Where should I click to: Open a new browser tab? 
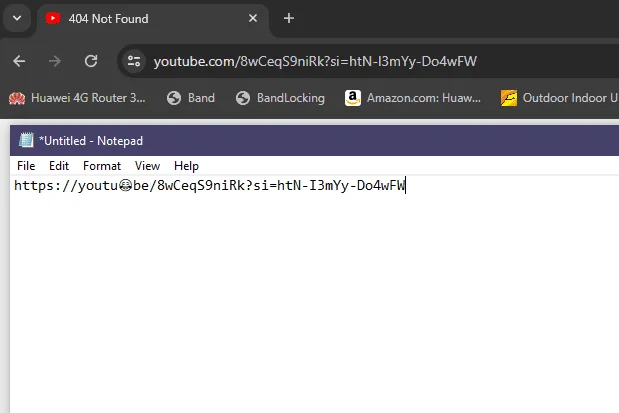[x=289, y=18]
